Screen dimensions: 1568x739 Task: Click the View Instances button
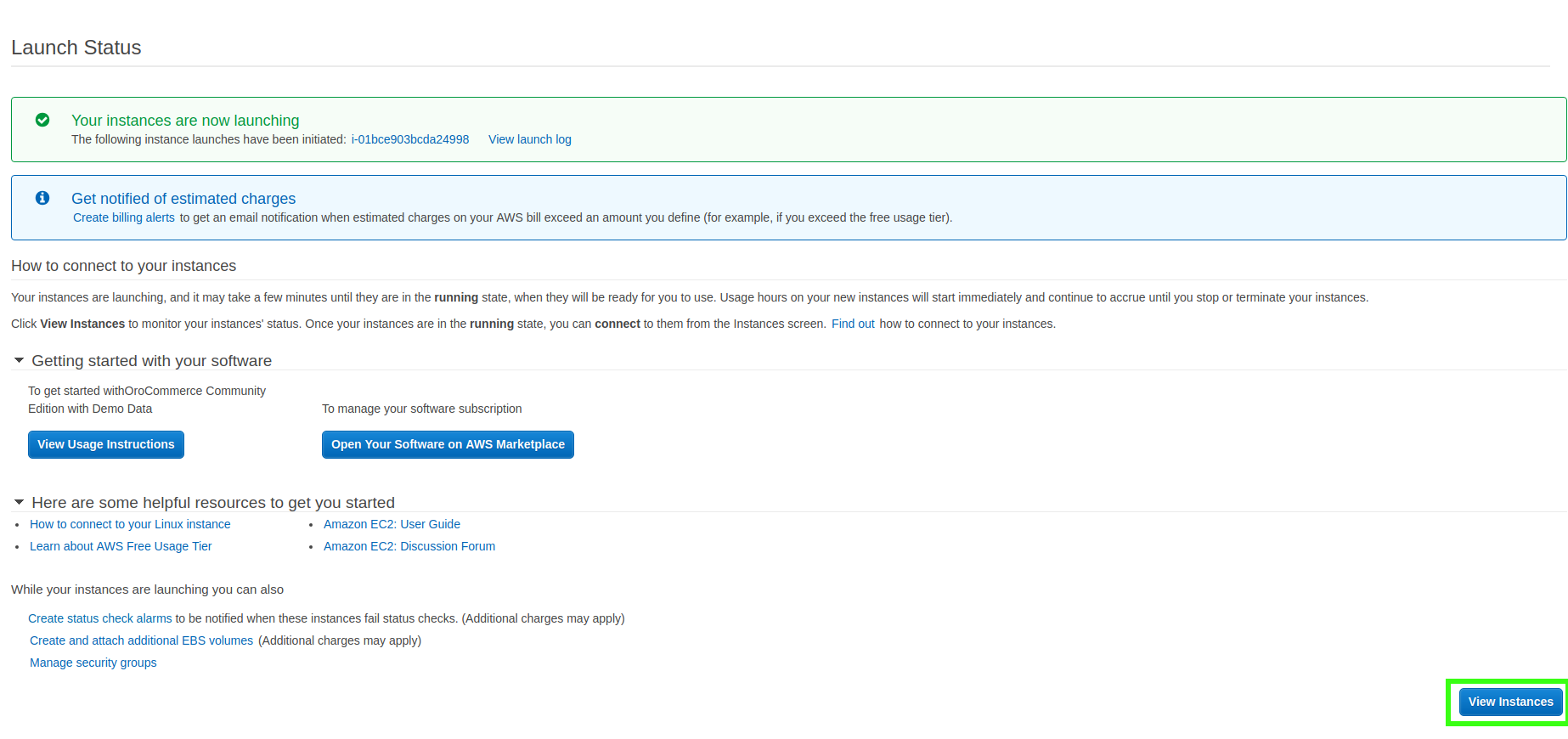tap(1509, 702)
